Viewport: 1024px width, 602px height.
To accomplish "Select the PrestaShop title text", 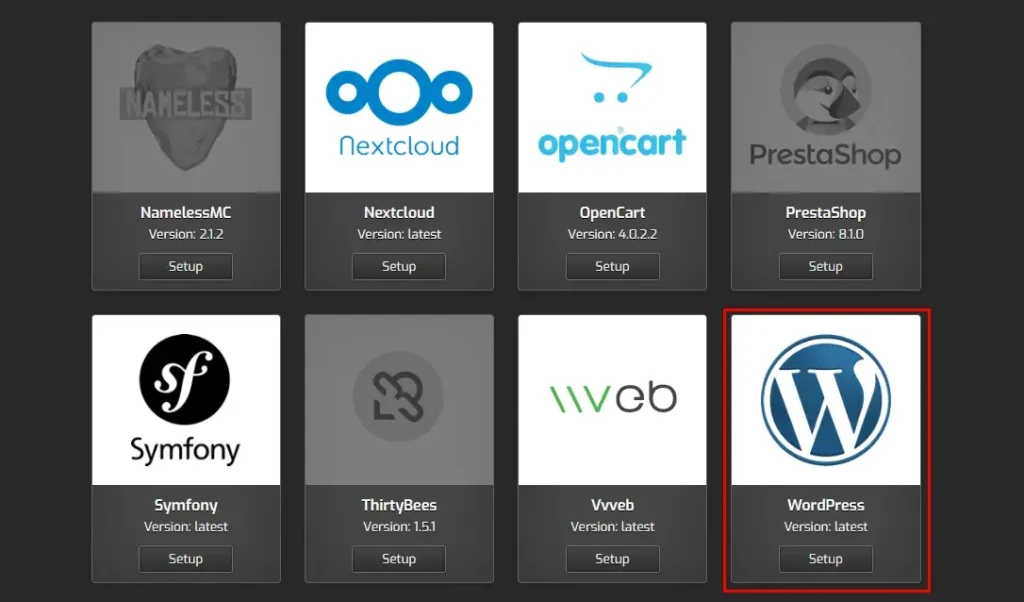I will pos(825,213).
